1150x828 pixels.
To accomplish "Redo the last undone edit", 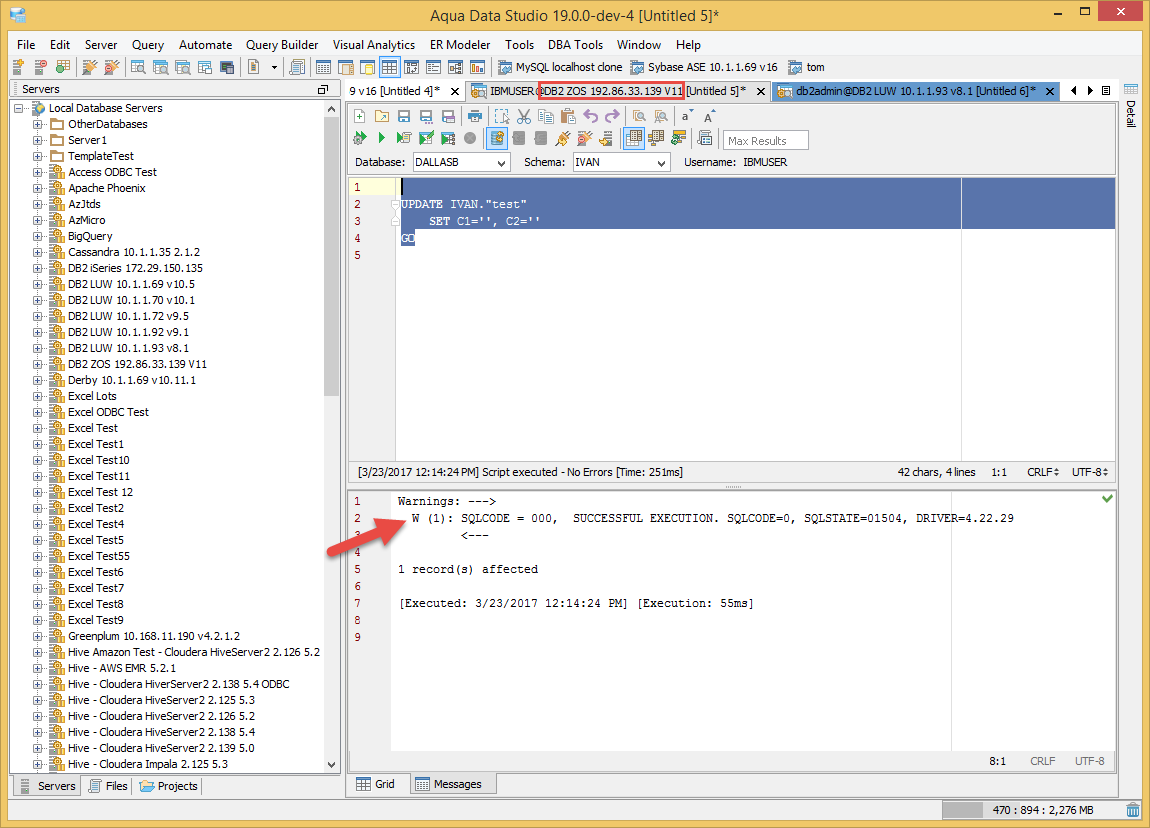I will (x=612, y=117).
